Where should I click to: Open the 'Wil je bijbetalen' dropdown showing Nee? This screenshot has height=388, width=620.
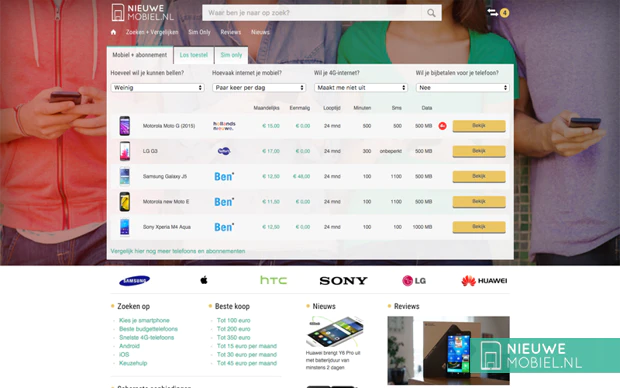462,87
